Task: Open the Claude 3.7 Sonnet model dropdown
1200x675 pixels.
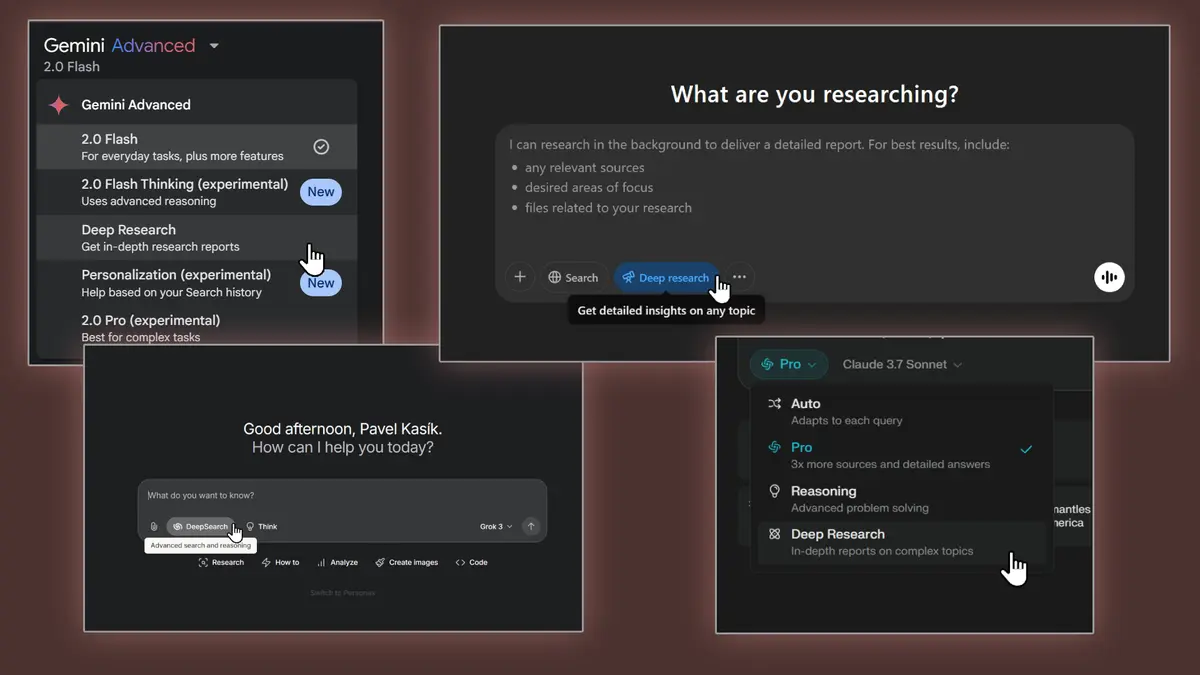Action: click(902, 365)
